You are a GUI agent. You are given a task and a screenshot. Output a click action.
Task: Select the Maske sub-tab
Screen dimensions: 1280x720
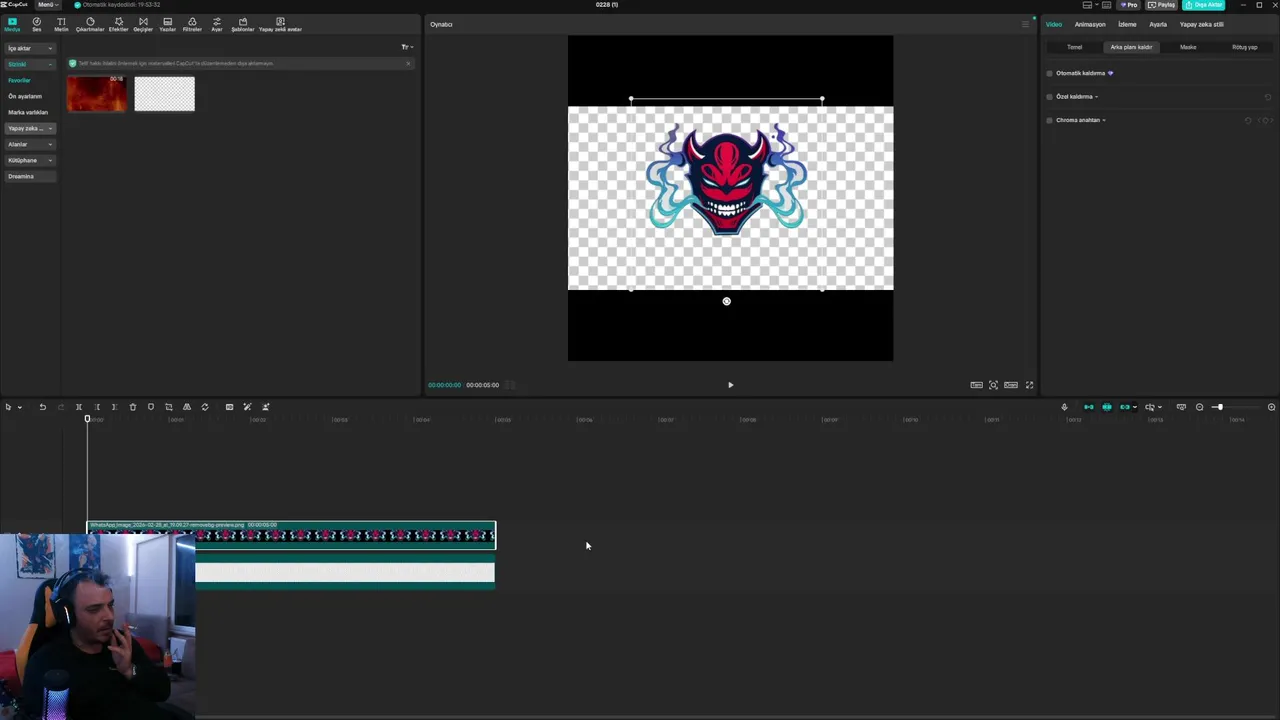click(1188, 47)
